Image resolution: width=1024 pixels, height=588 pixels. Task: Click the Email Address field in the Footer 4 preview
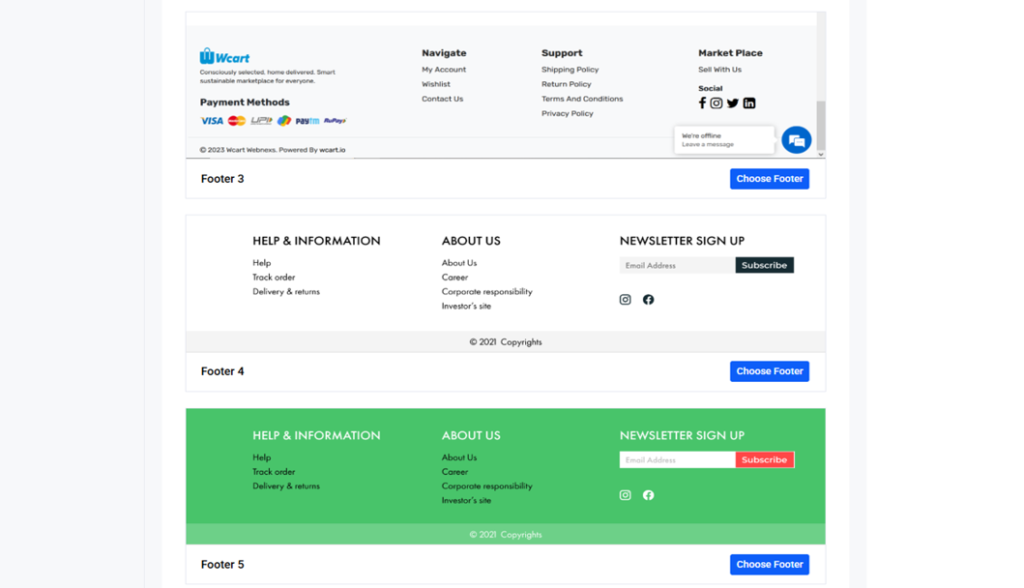(x=677, y=265)
